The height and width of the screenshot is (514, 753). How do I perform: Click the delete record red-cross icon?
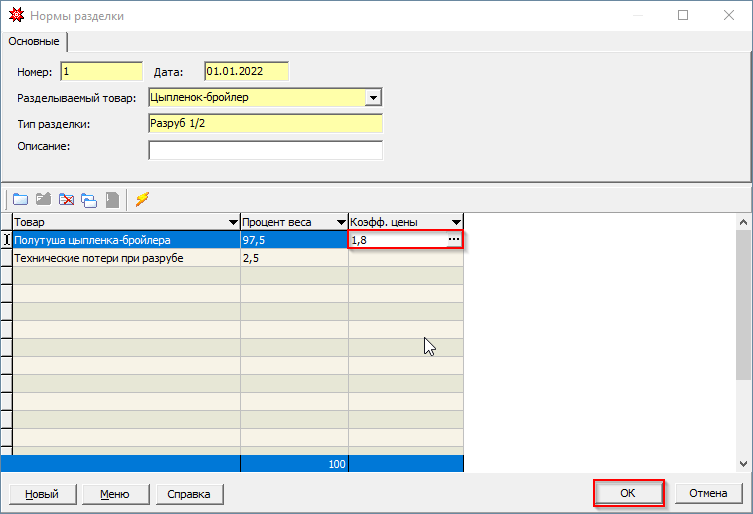pyautogui.click(x=66, y=199)
